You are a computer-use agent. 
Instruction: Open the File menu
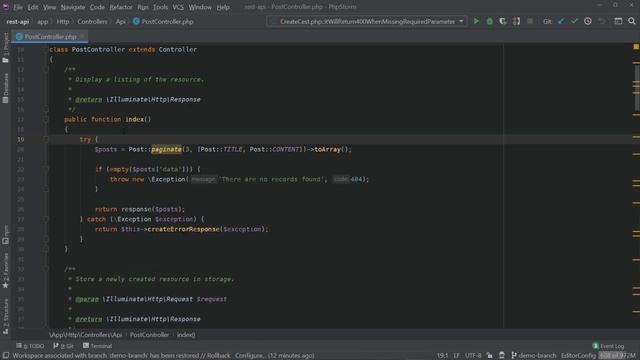(18, 7)
